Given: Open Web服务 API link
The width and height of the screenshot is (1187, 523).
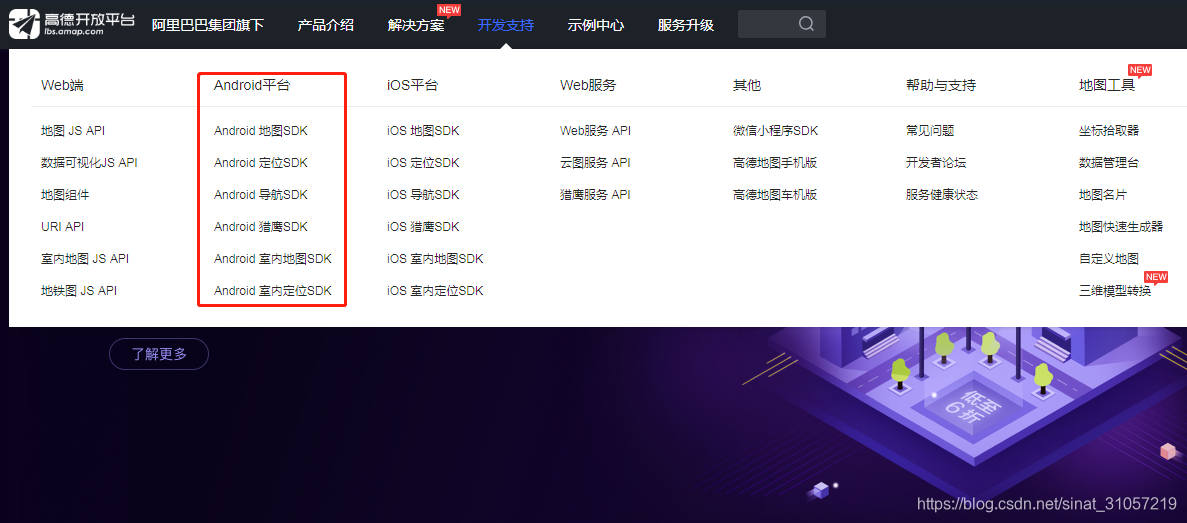Looking at the screenshot, I should [x=595, y=130].
